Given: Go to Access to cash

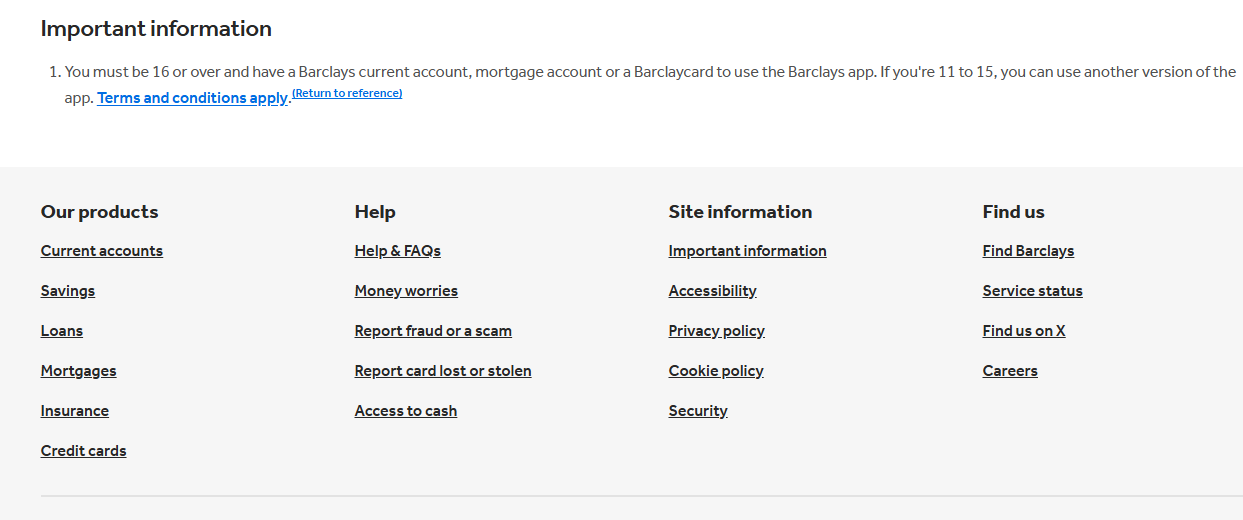Looking at the screenshot, I should pyautogui.click(x=406, y=411).
